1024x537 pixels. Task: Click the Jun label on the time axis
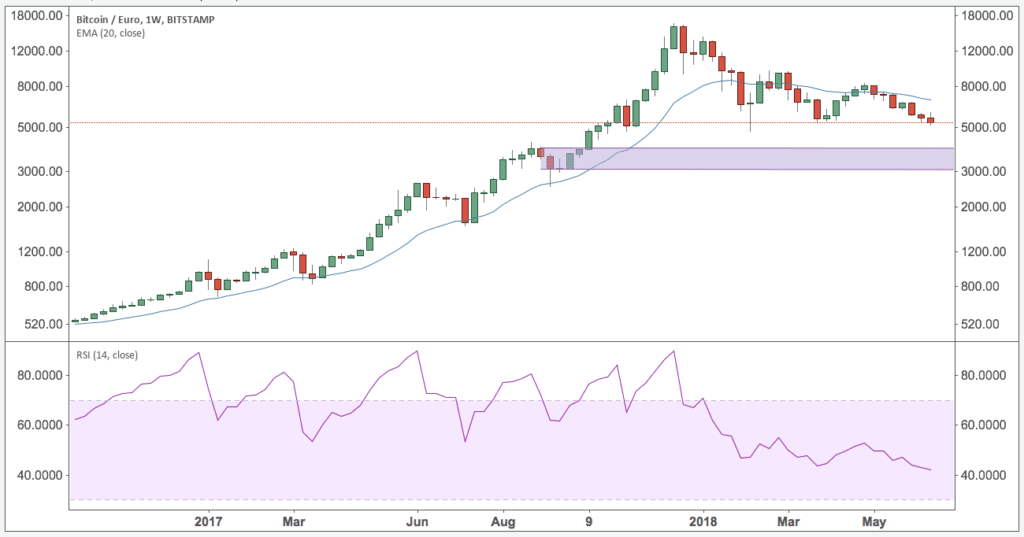(417, 521)
